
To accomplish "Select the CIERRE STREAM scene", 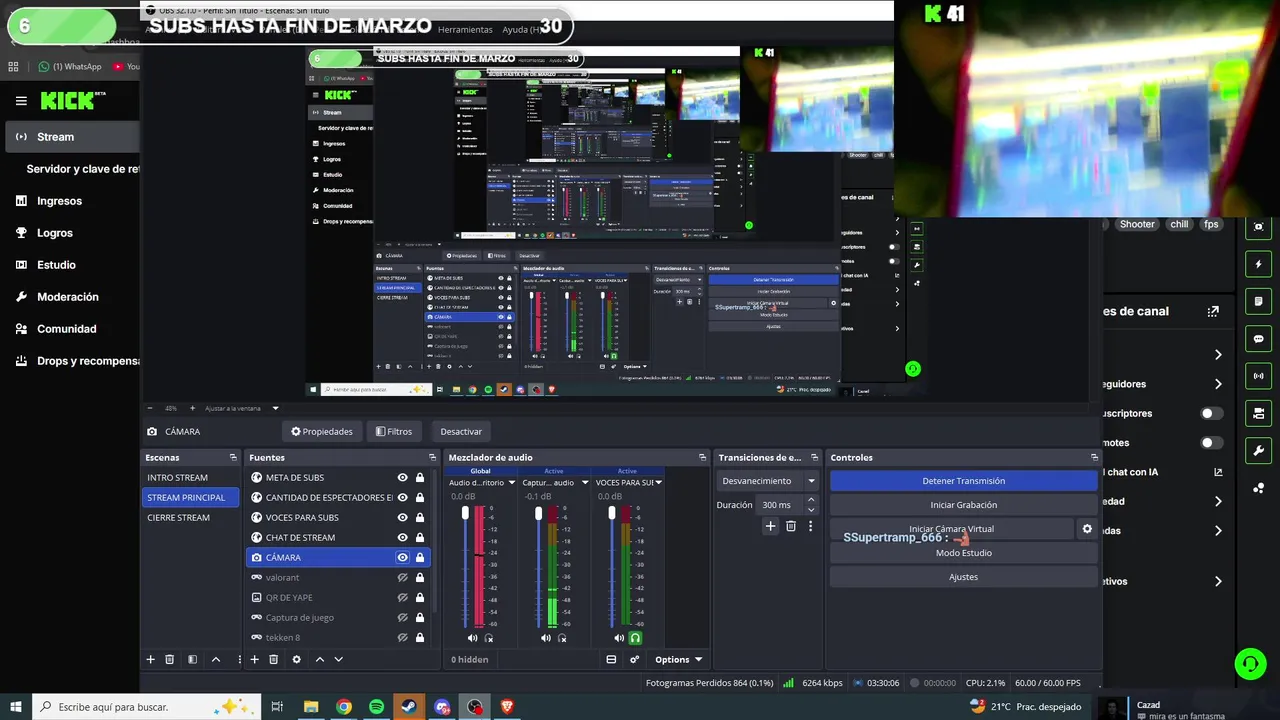I will (178, 518).
